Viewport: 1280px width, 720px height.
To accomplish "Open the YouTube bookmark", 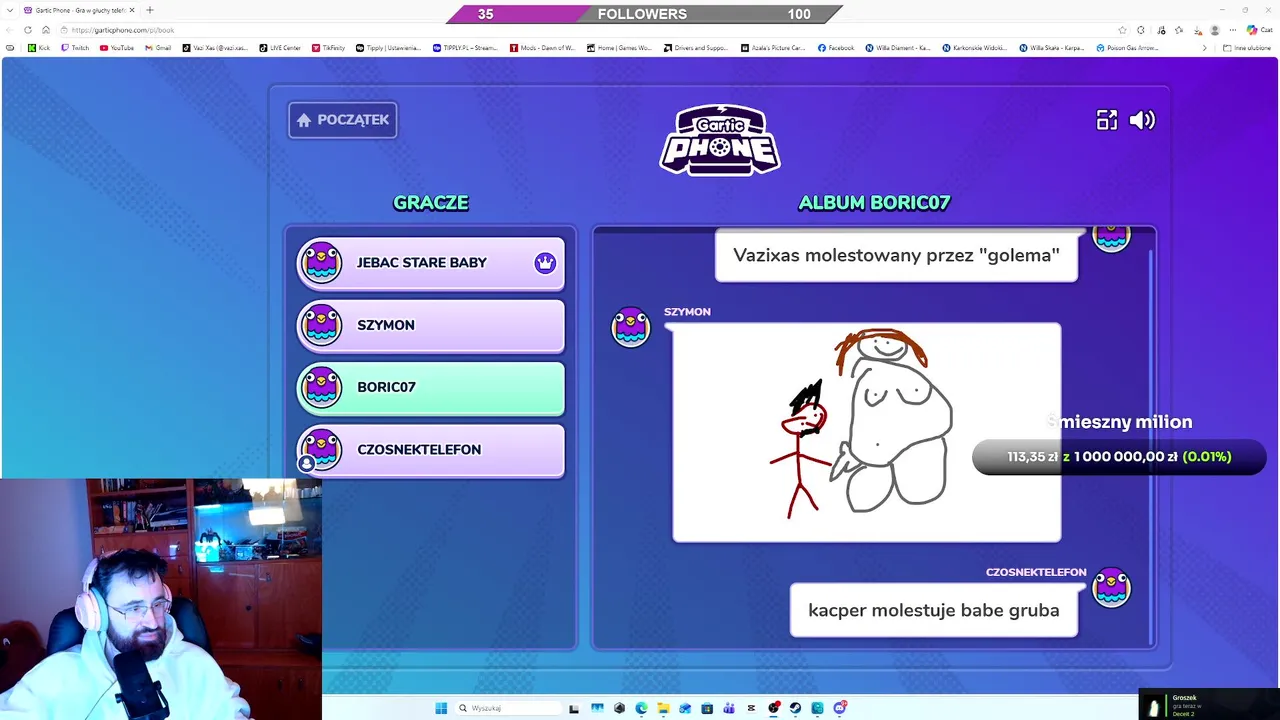I will pos(117,48).
